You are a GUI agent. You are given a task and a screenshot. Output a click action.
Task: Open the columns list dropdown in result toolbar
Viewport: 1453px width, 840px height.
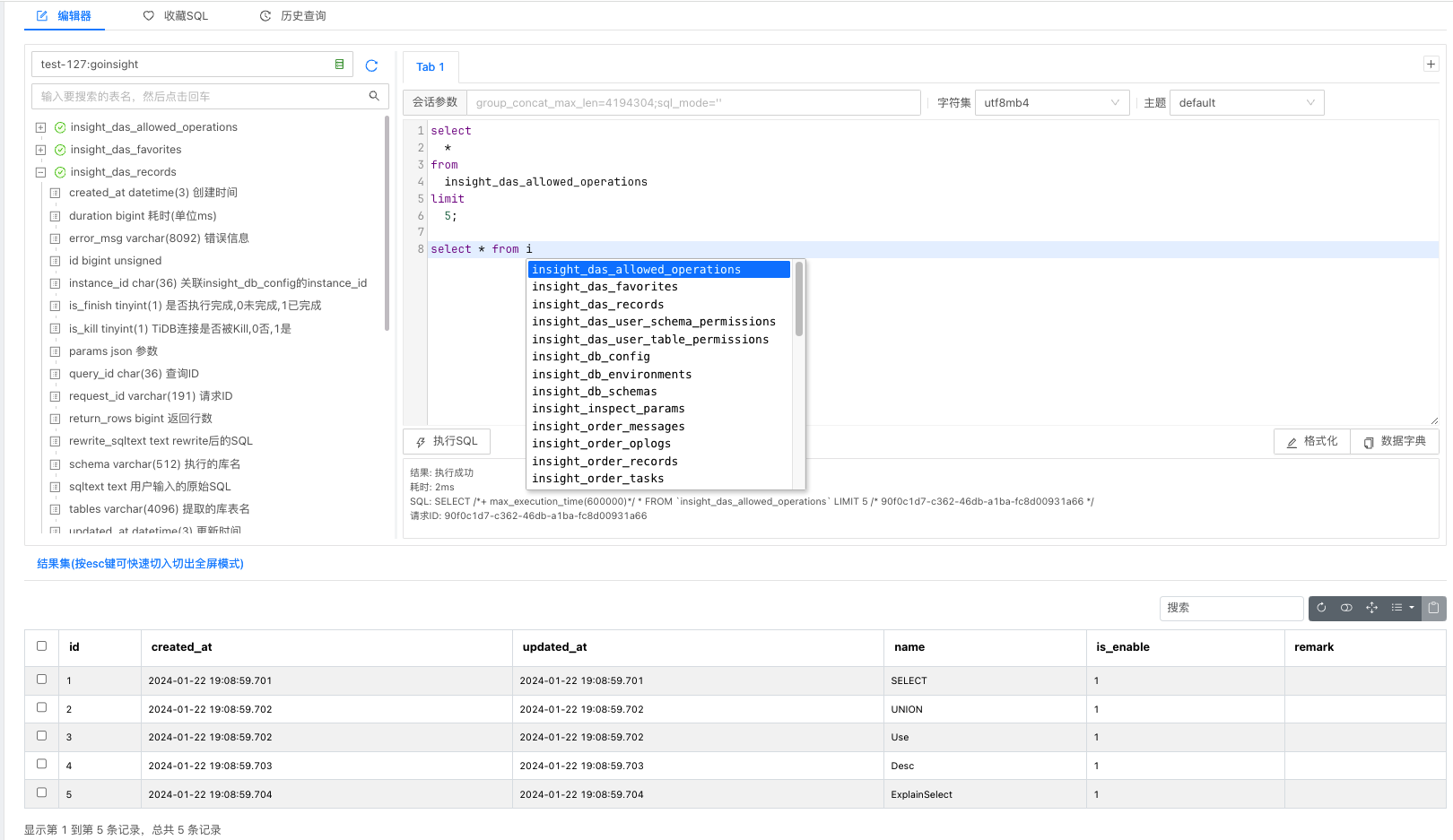(x=1403, y=608)
